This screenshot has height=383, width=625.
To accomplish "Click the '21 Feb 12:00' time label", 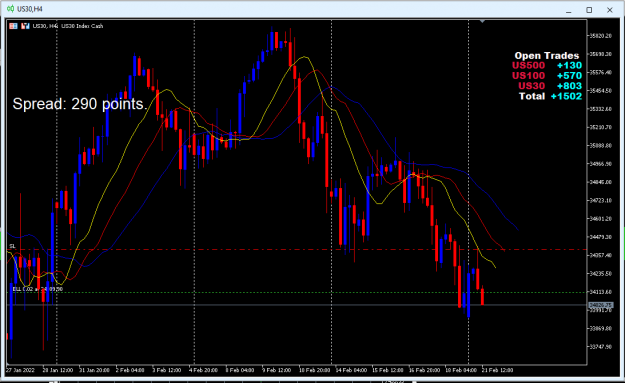I will pyautogui.click(x=497, y=370).
